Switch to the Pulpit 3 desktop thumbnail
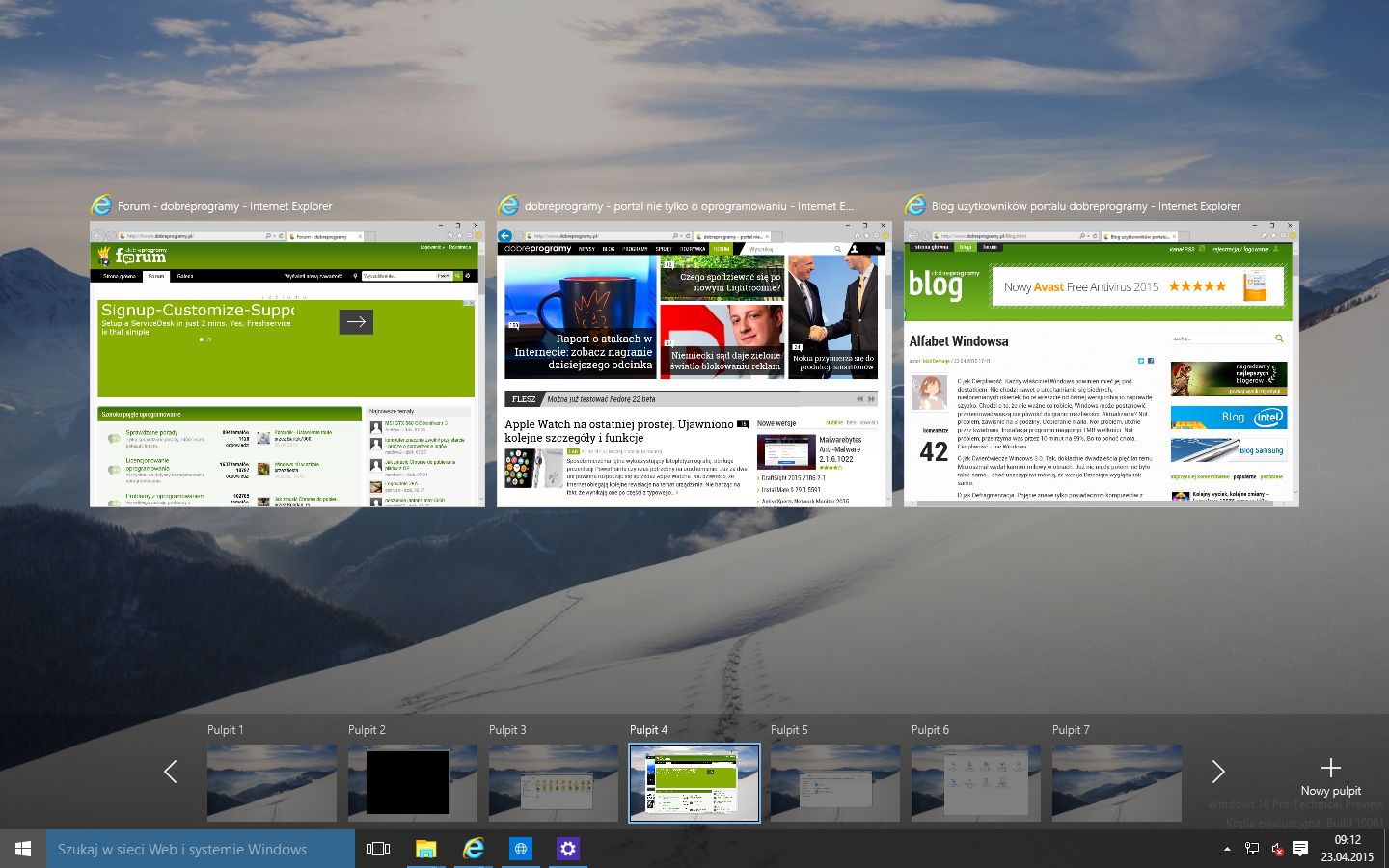 click(554, 783)
